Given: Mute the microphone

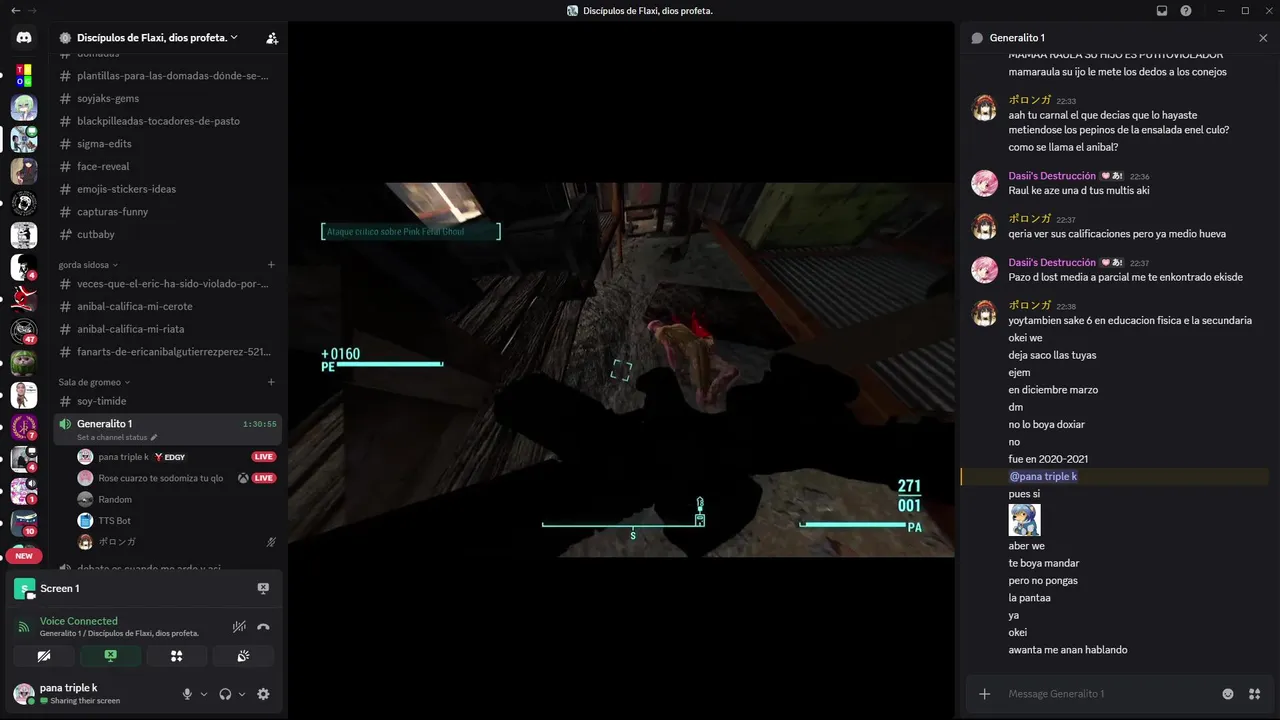Looking at the screenshot, I should (x=187, y=694).
